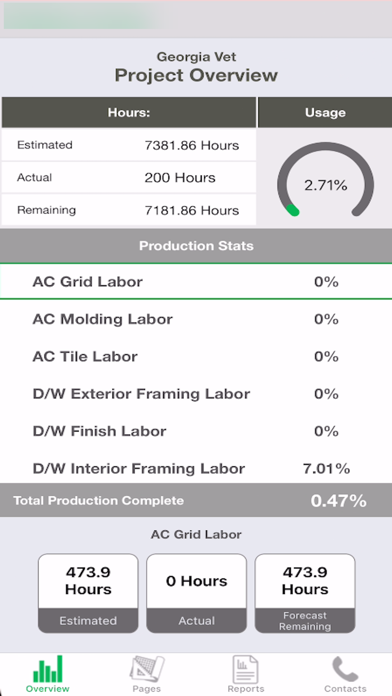Image resolution: width=392 pixels, height=696 pixels.
Task: Open the Overview bar chart icon
Action: pos(48,669)
